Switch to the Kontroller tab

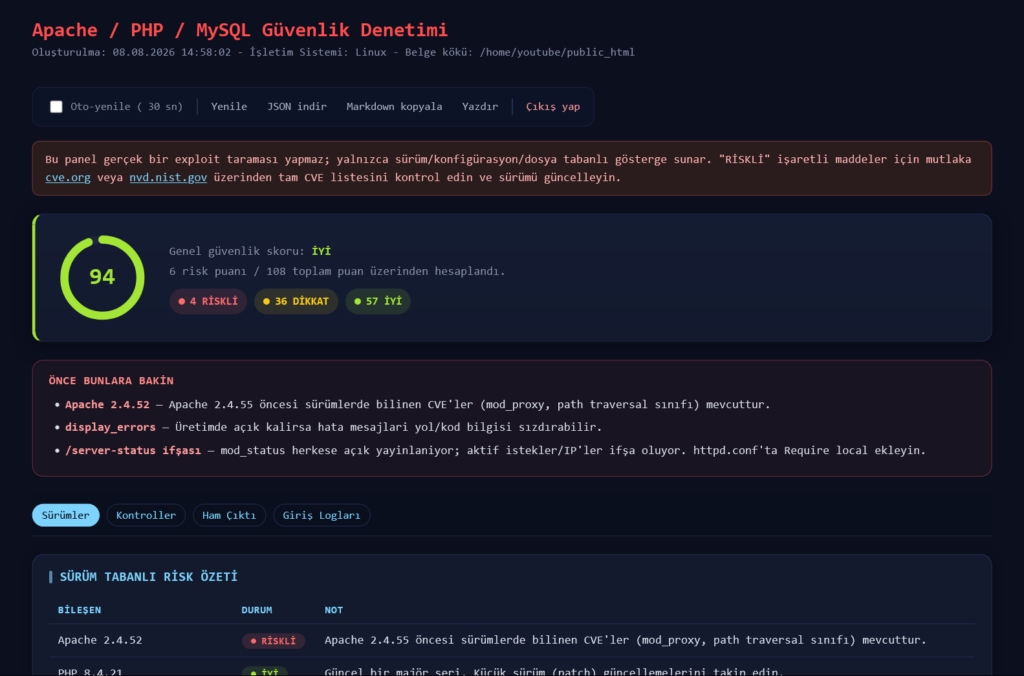pyautogui.click(x=146, y=515)
